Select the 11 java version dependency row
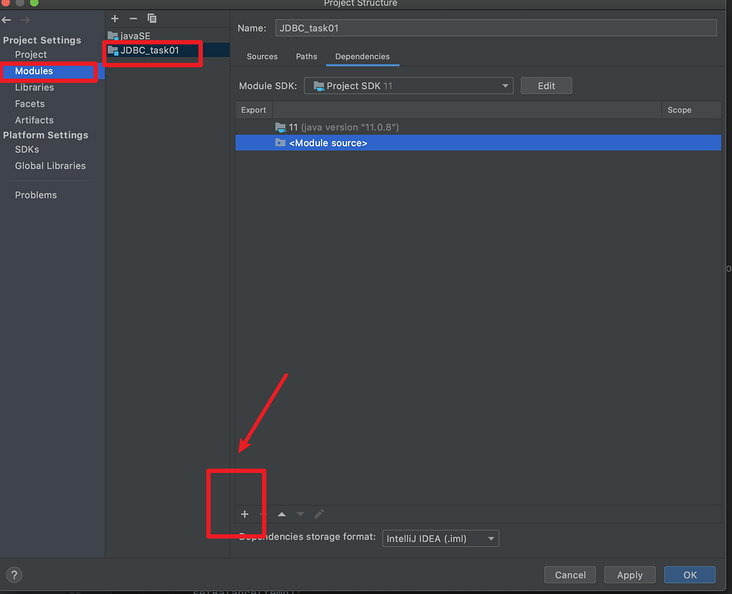This screenshot has width=732, height=594. pos(478,127)
